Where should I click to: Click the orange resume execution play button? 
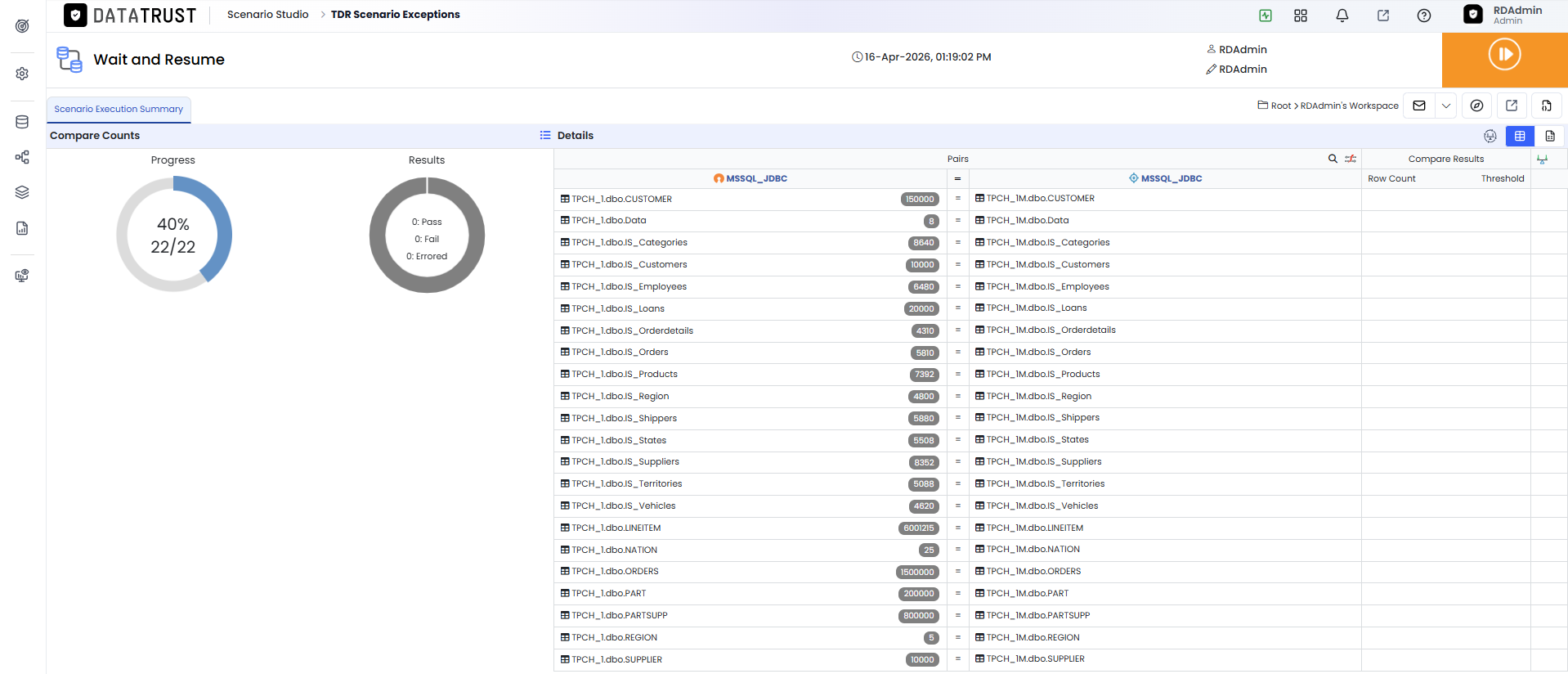pos(1504,55)
